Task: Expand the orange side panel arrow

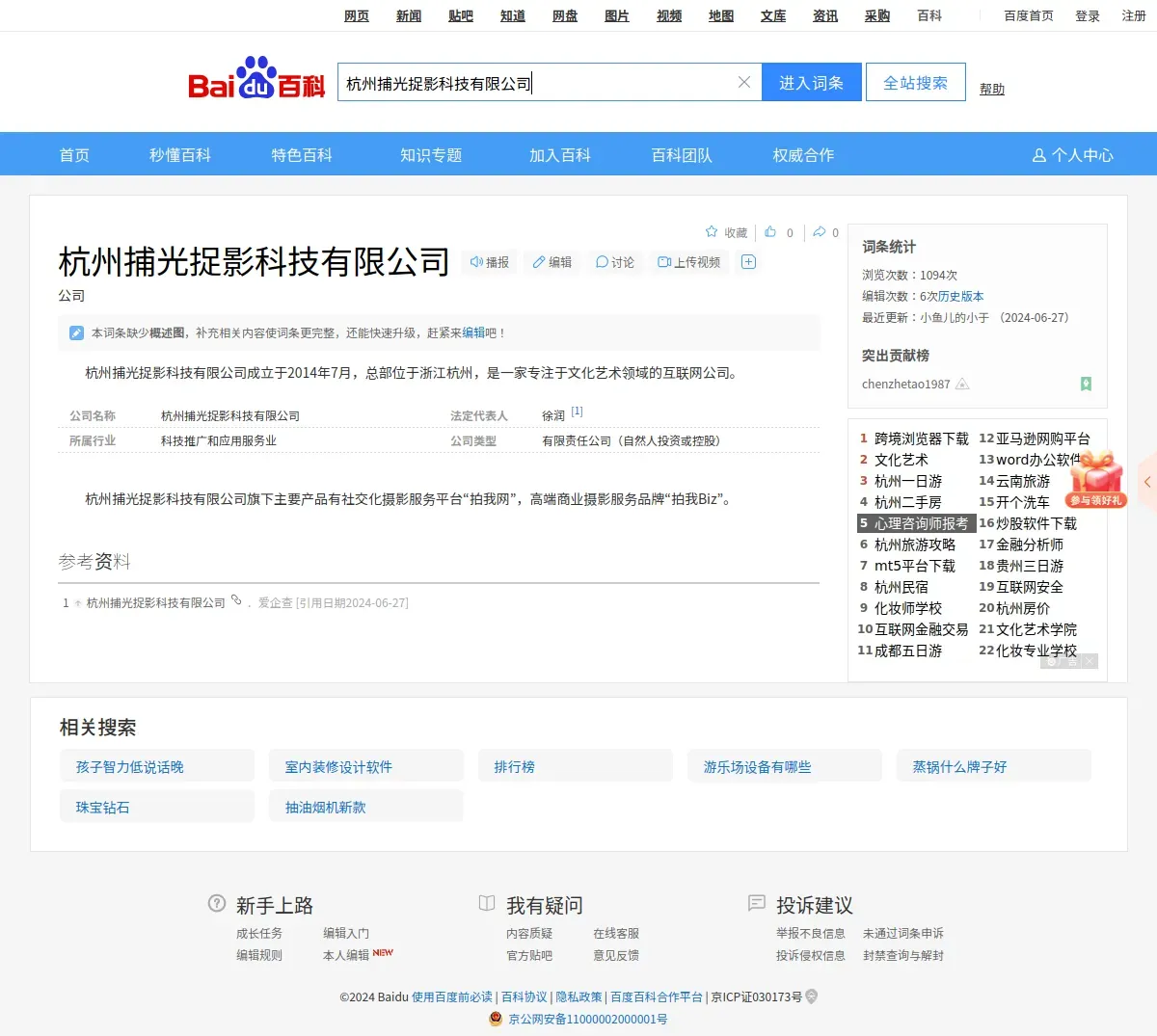Action: [x=1147, y=482]
